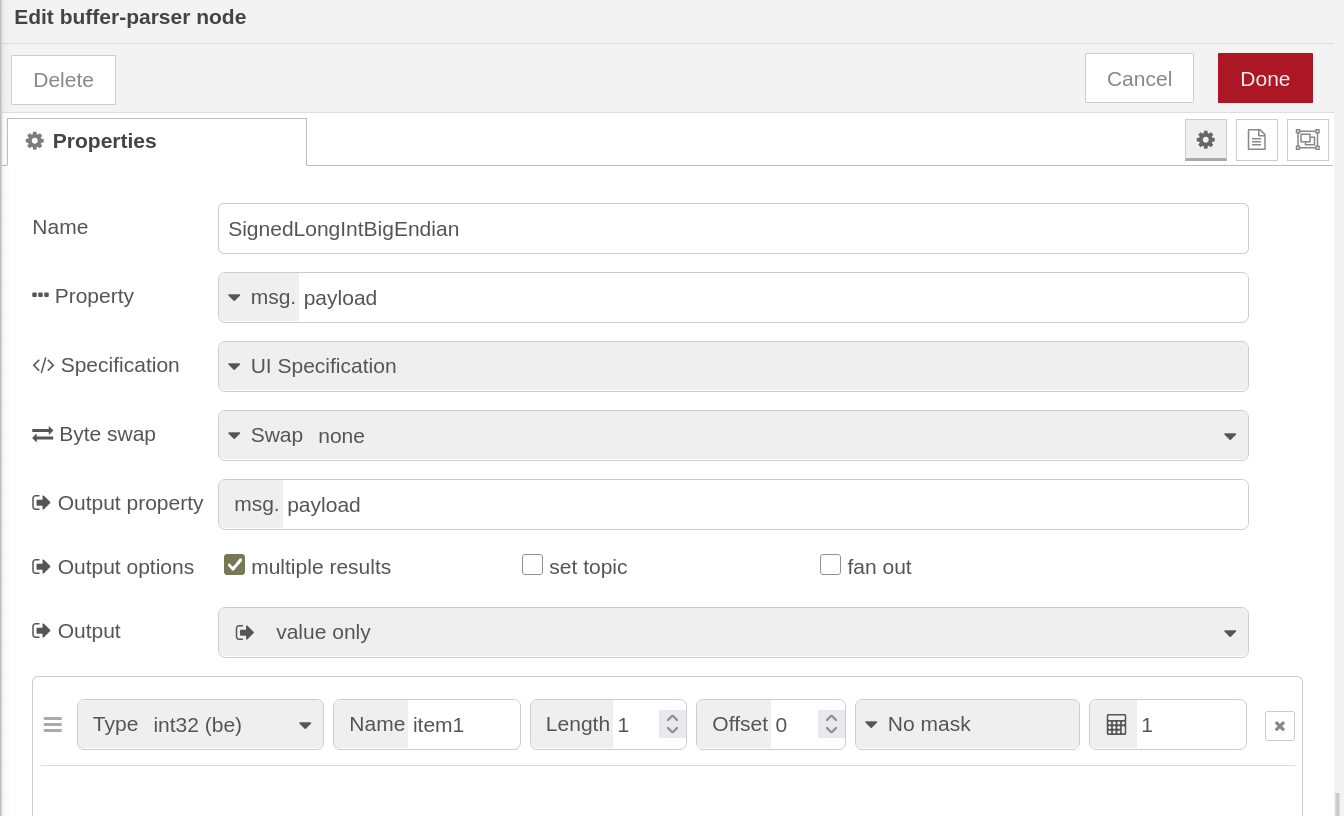1344x816 pixels.
Task: Increase Length value with up arrow
Action: [x=672, y=718]
